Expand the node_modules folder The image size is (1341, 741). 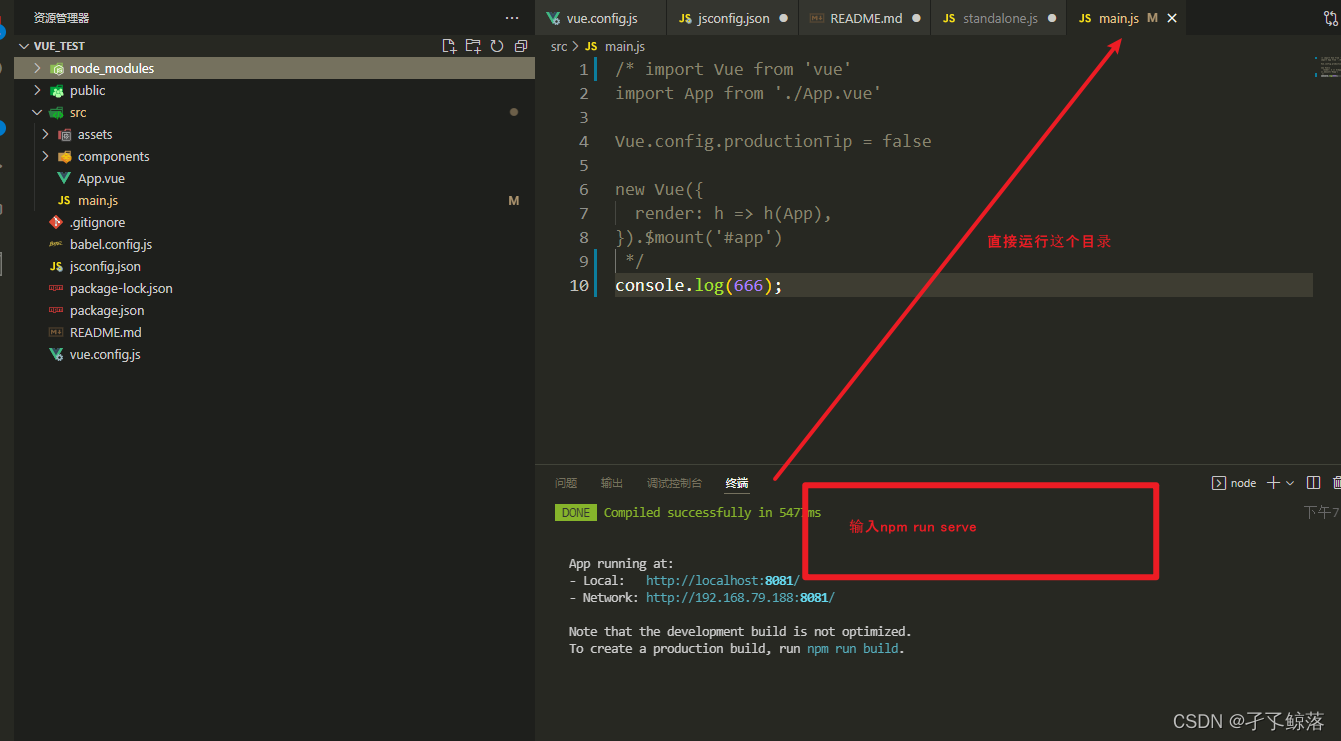tap(37, 68)
